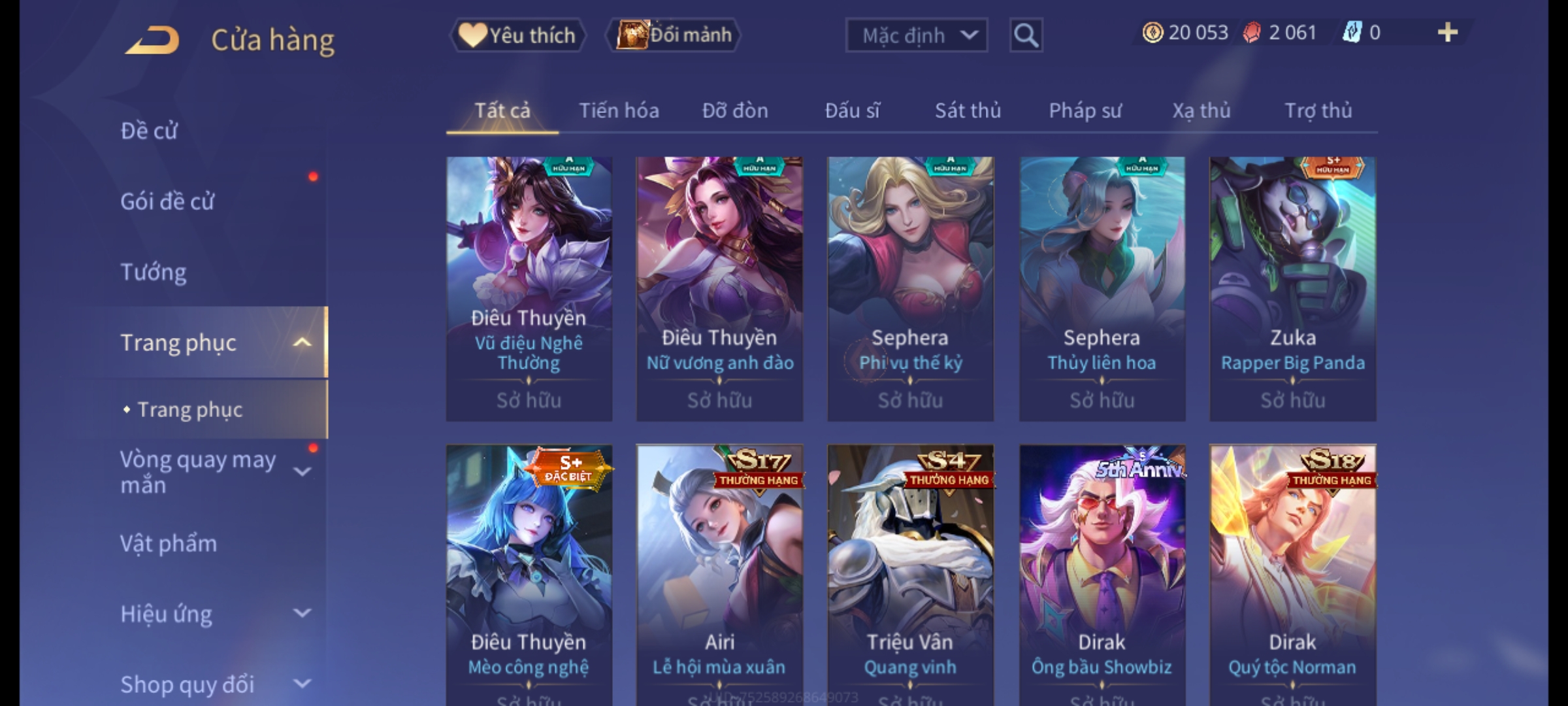Expand Vòng quay may mắn section
This screenshot has width=1568, height=706.
(x=302, y=471)
